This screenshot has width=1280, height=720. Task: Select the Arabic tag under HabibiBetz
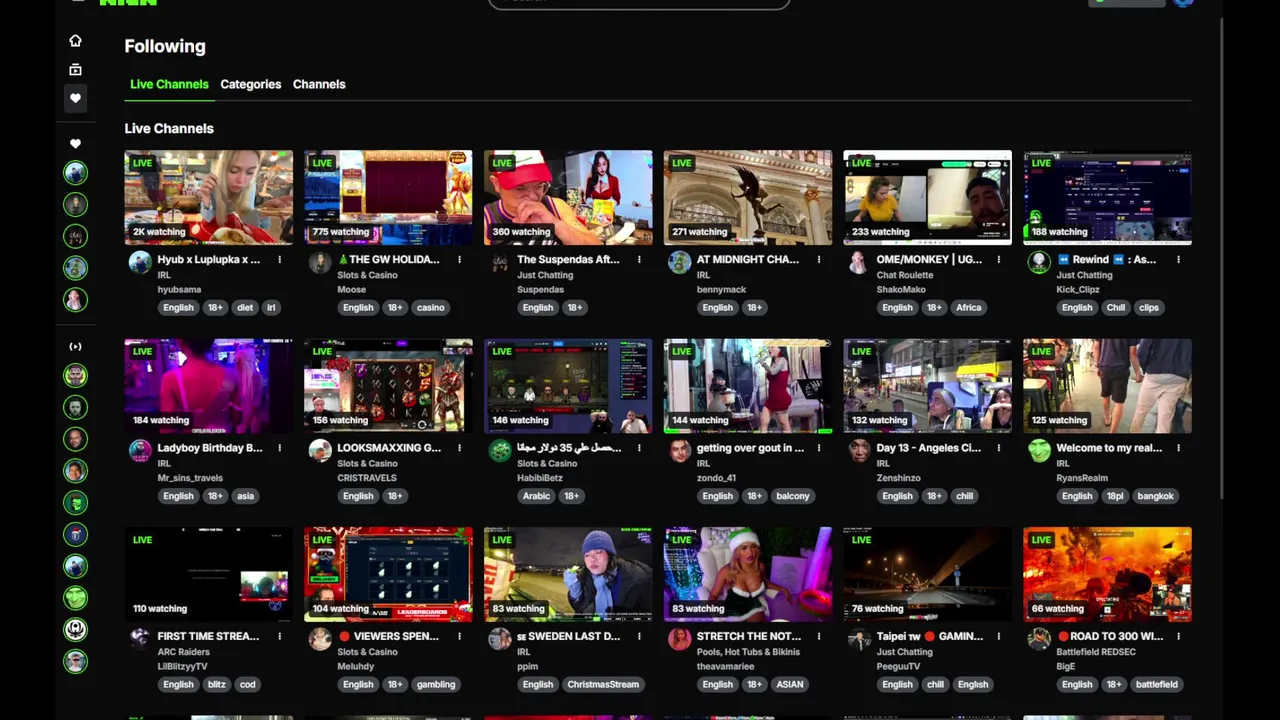pyautogui.click(x=537, y=496)
